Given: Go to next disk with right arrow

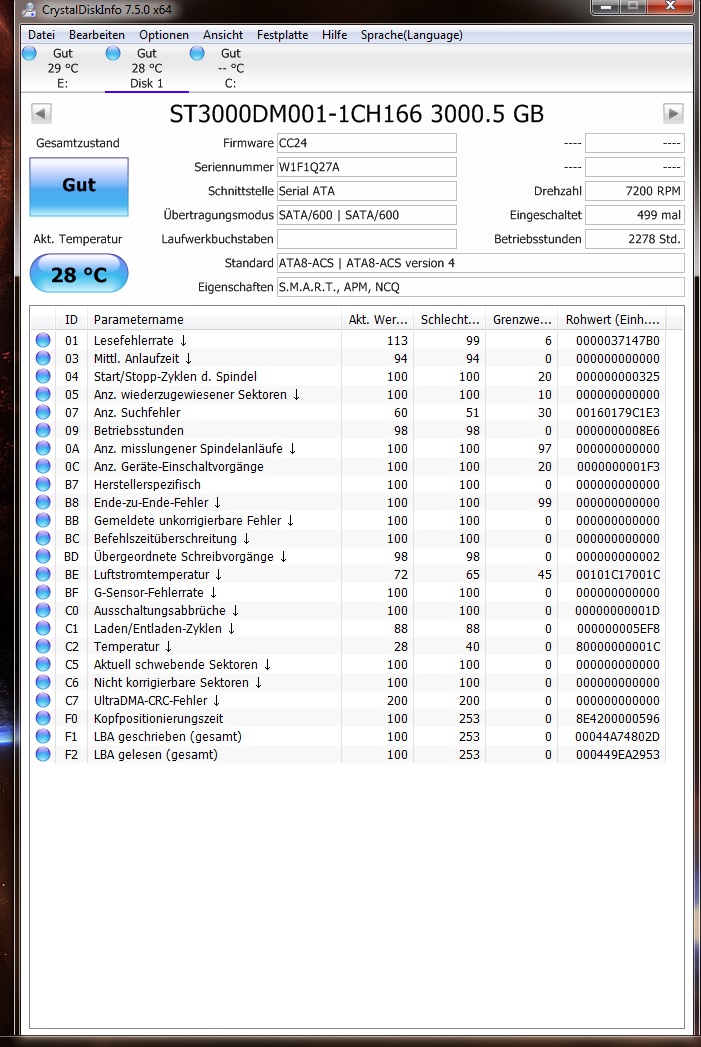Looking at the screenshot, I should coord(673,114).
